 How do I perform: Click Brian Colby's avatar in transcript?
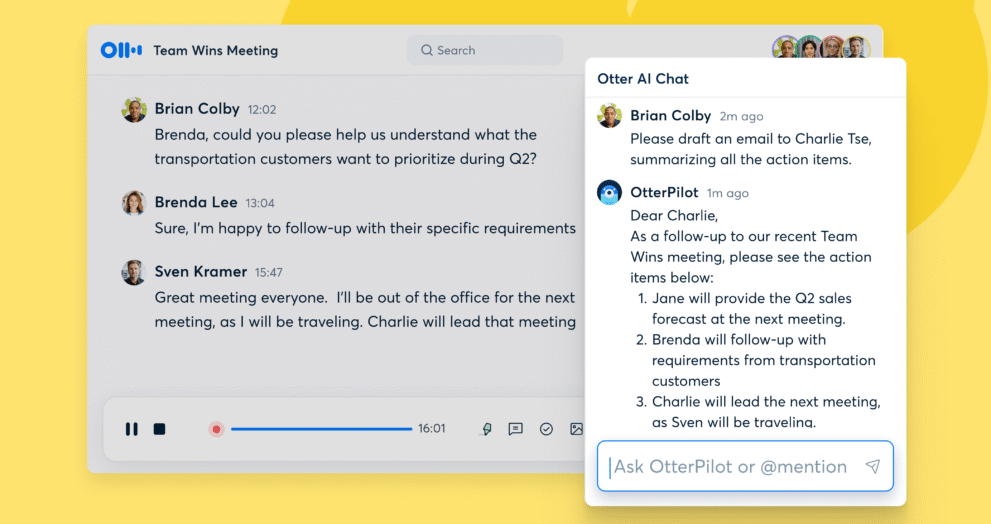134,109
